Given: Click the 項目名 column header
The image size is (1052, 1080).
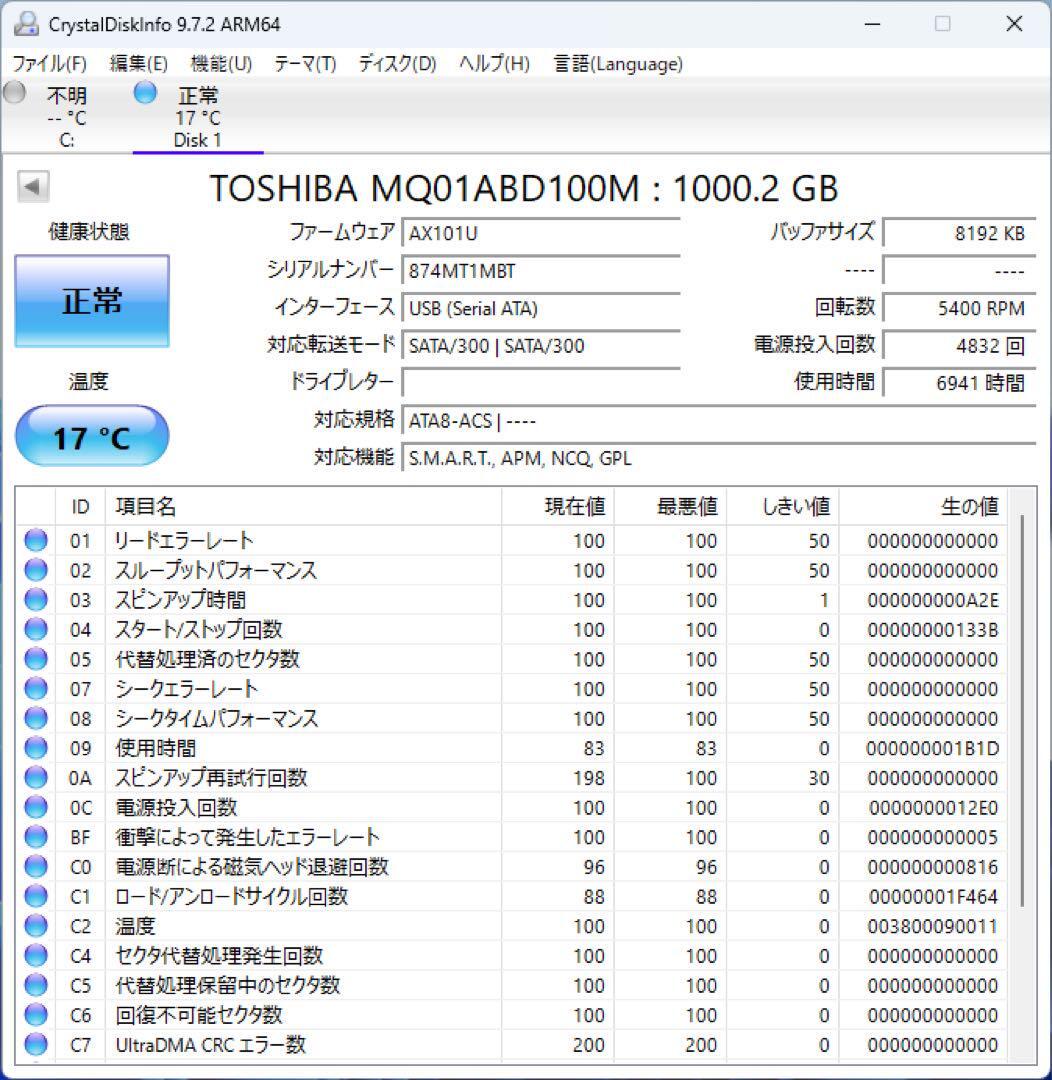Looking at the screenshot, I should click(x=146, y=507).
